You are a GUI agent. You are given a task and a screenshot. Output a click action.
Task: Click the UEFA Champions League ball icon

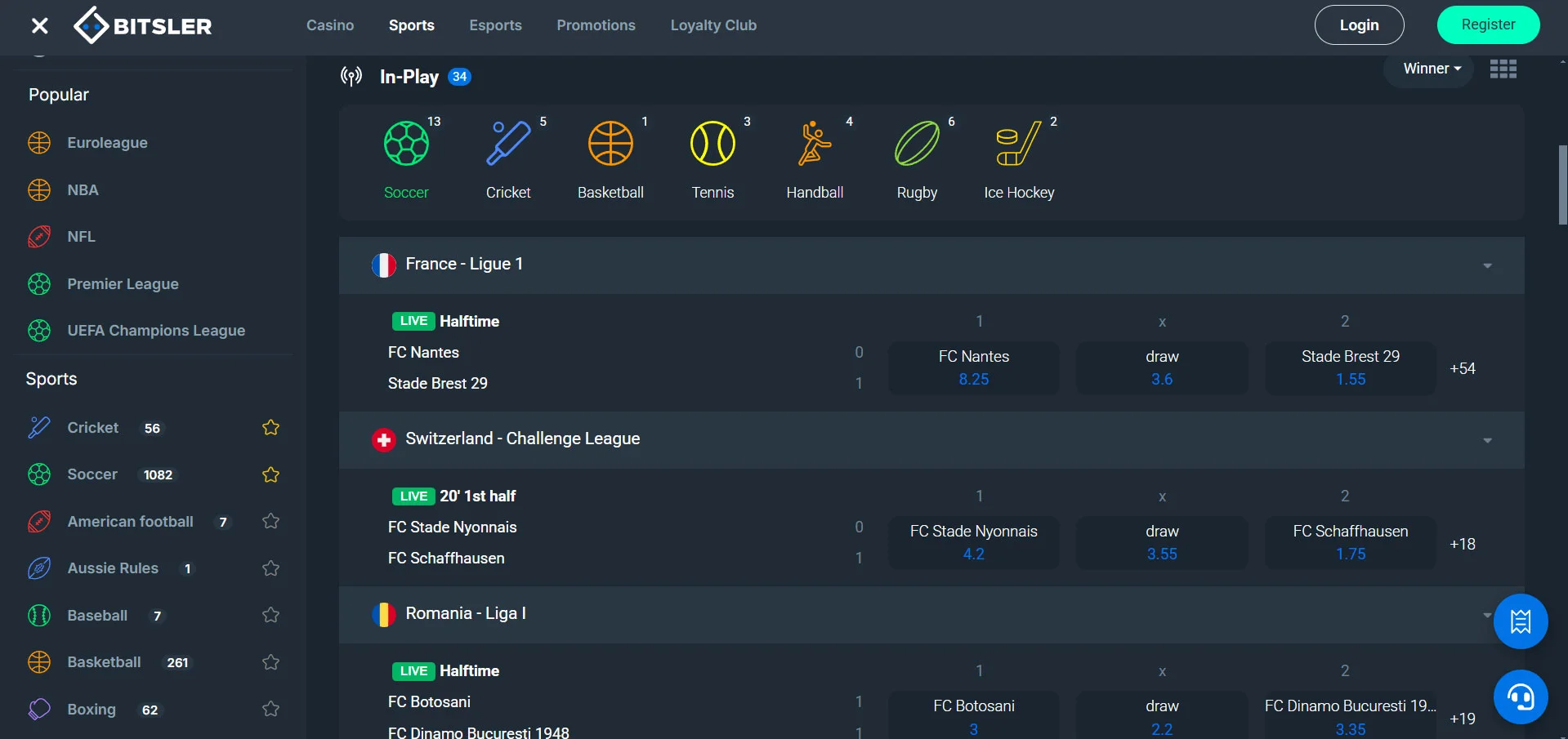pyautogui.click(x=39, y=331)
